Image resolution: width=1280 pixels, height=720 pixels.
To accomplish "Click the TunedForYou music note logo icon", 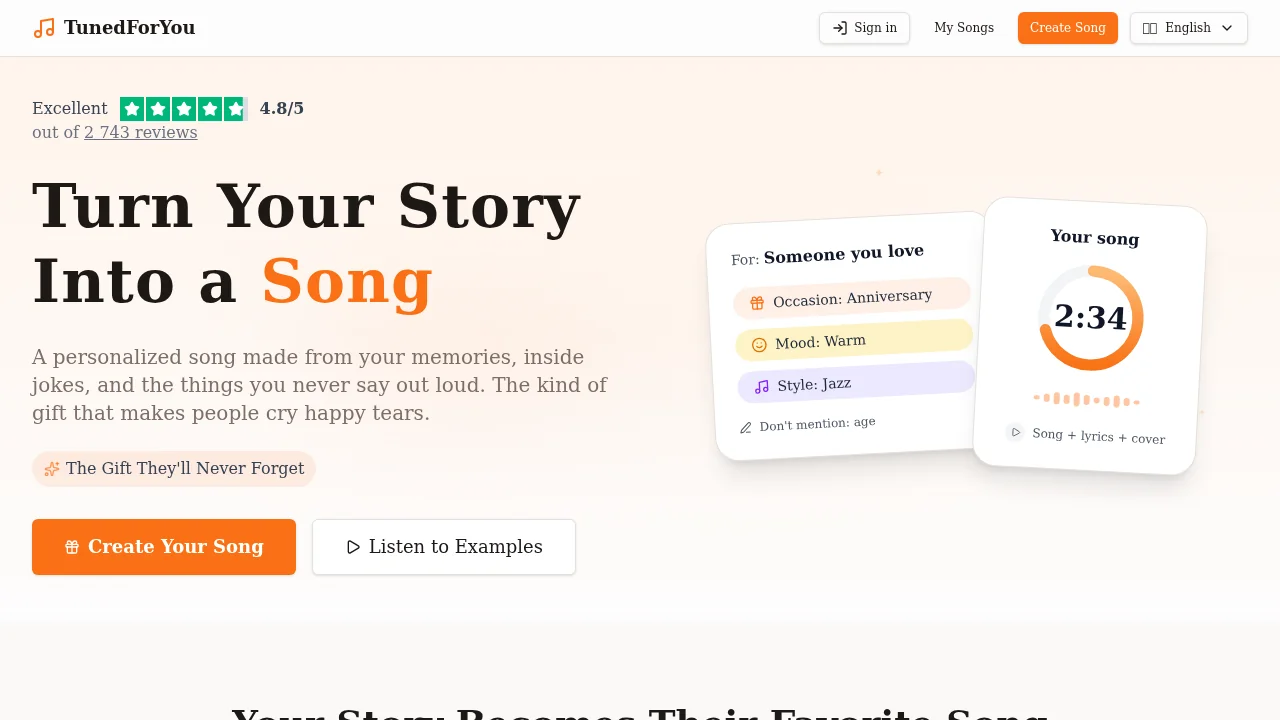I will [x=44, y=27].
